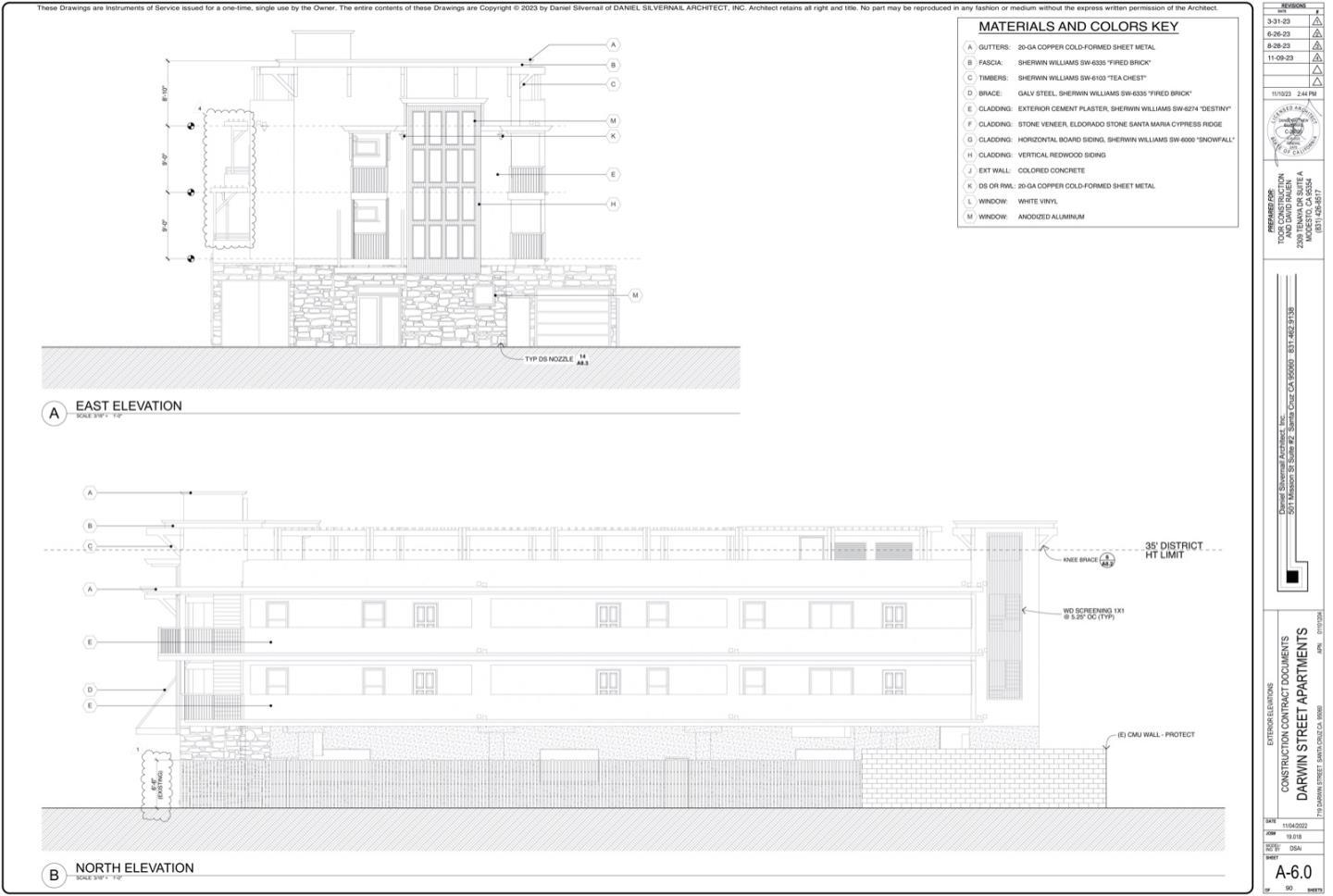Click the copyright notice at the top
The image size is (1333, 896).
tap(627, 7)
